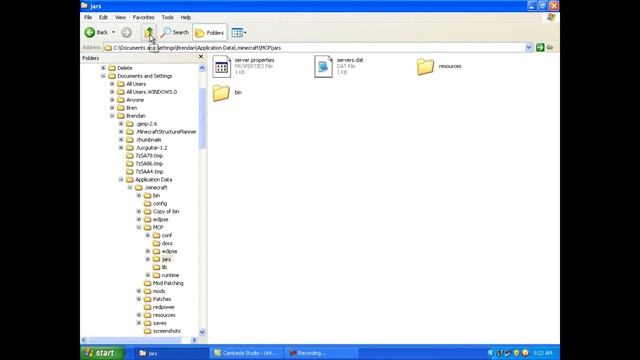The height and width of the screenshot is (360, 640).
Task: Expand the jars tree node
Action: point(148,259)
